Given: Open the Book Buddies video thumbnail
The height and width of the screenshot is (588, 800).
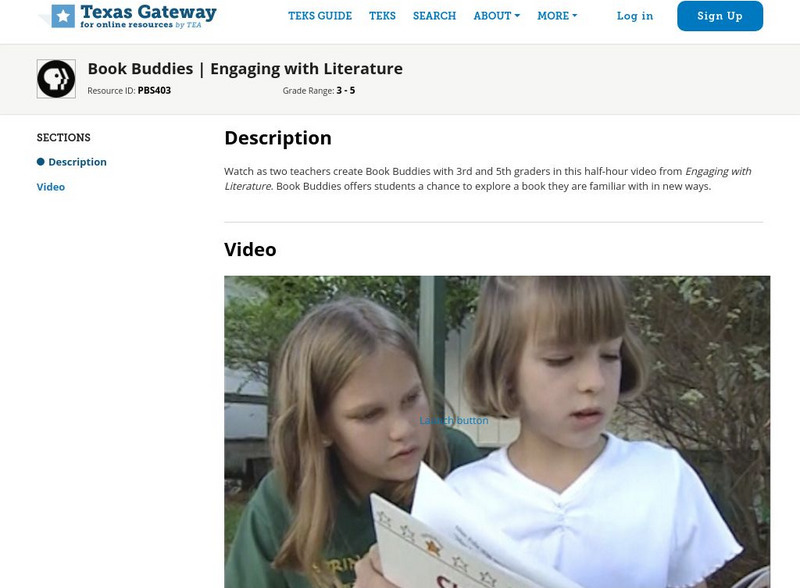Looking at the screenshot, I should click(x=497, y=432).
